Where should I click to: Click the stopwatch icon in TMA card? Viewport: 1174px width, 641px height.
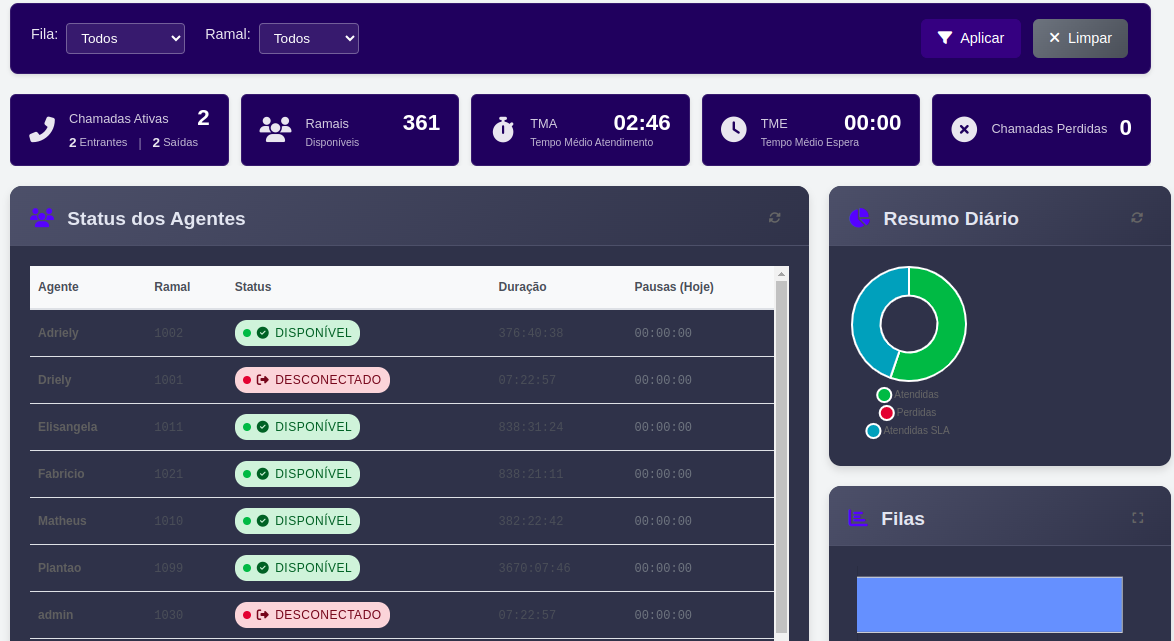click(x=503, y=130)
